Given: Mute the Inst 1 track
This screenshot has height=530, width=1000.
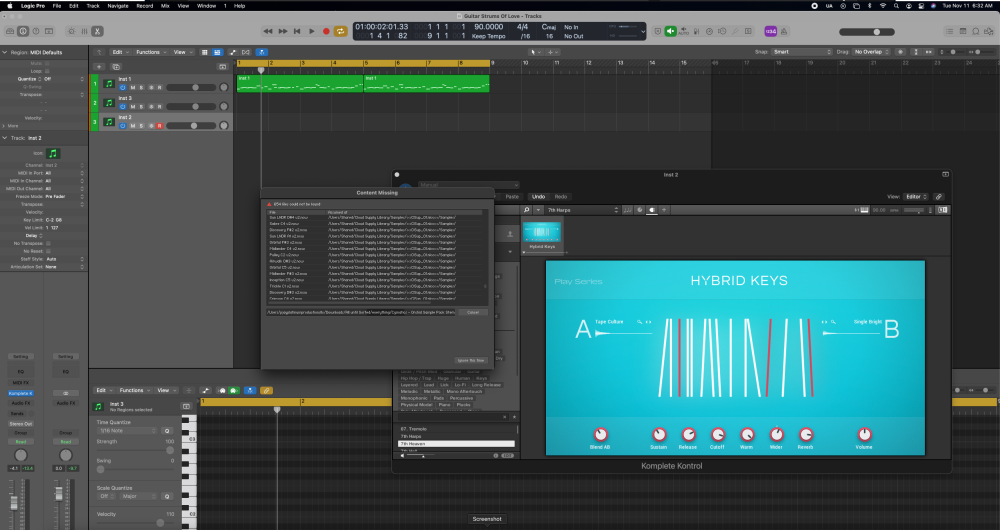Looking at the screenshot, I should pos(133,87).
